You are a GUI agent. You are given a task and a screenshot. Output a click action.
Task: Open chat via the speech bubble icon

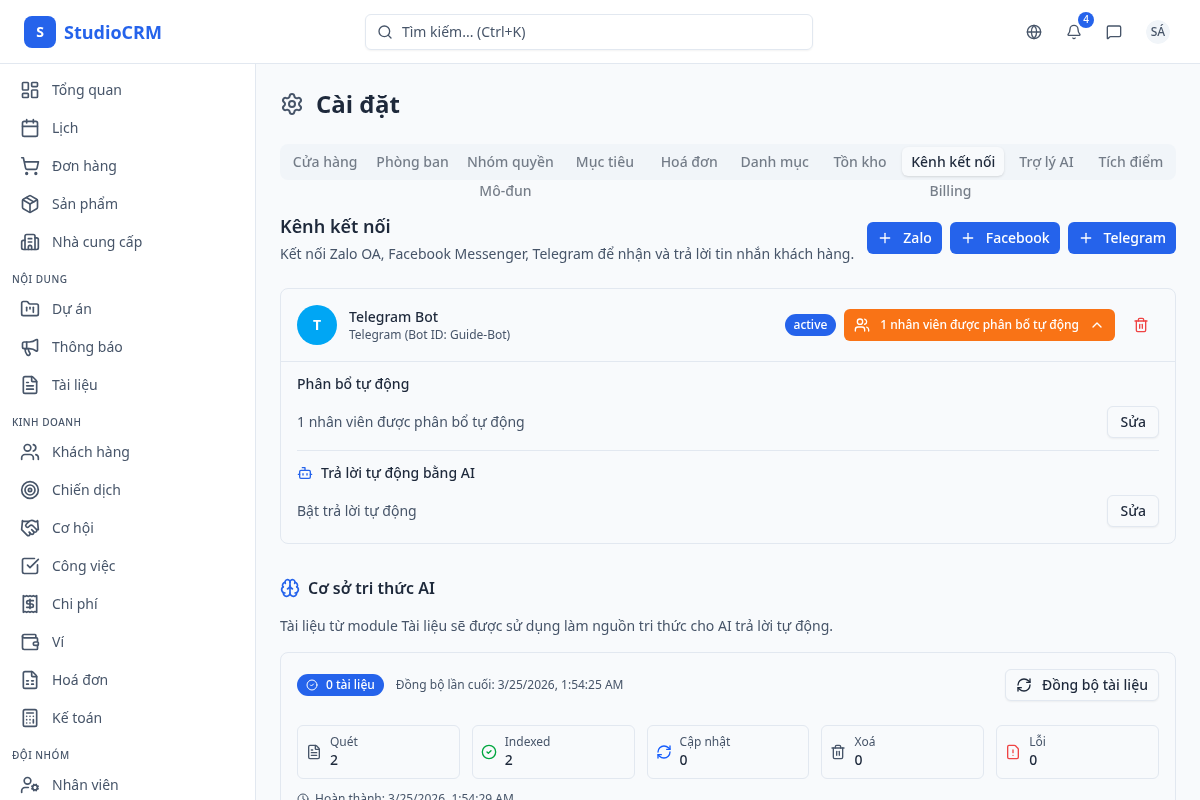pyautogui.click(x=1113, y=32)
